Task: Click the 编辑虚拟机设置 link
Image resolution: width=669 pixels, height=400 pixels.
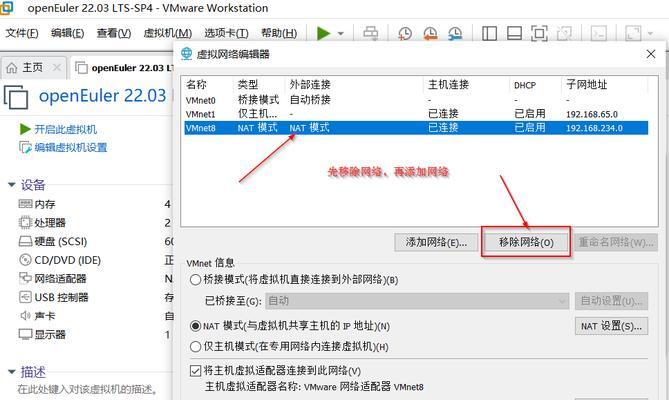Action: coord(71,148)
